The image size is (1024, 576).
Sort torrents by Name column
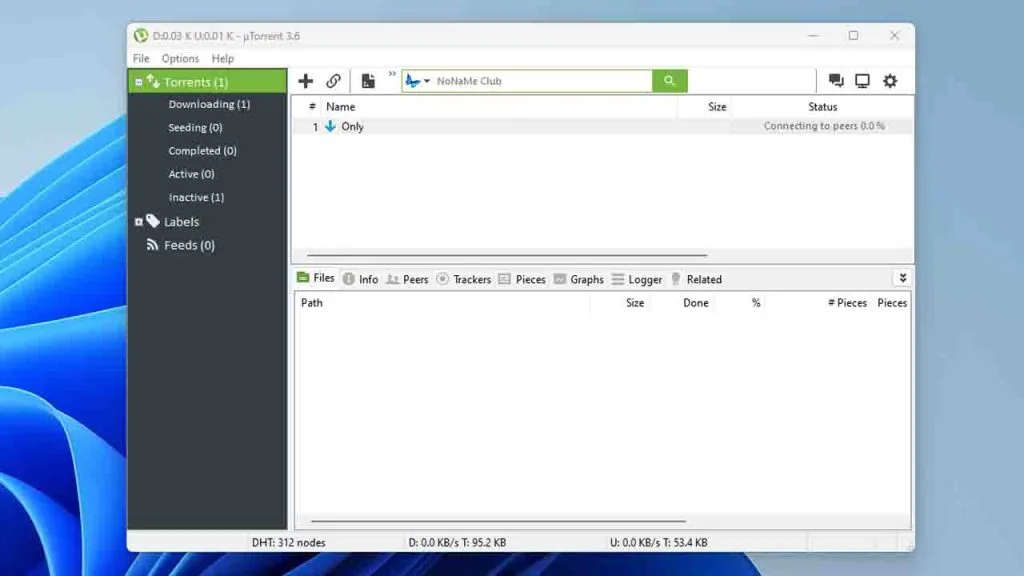pyautogui.click(x=340, y=106)
